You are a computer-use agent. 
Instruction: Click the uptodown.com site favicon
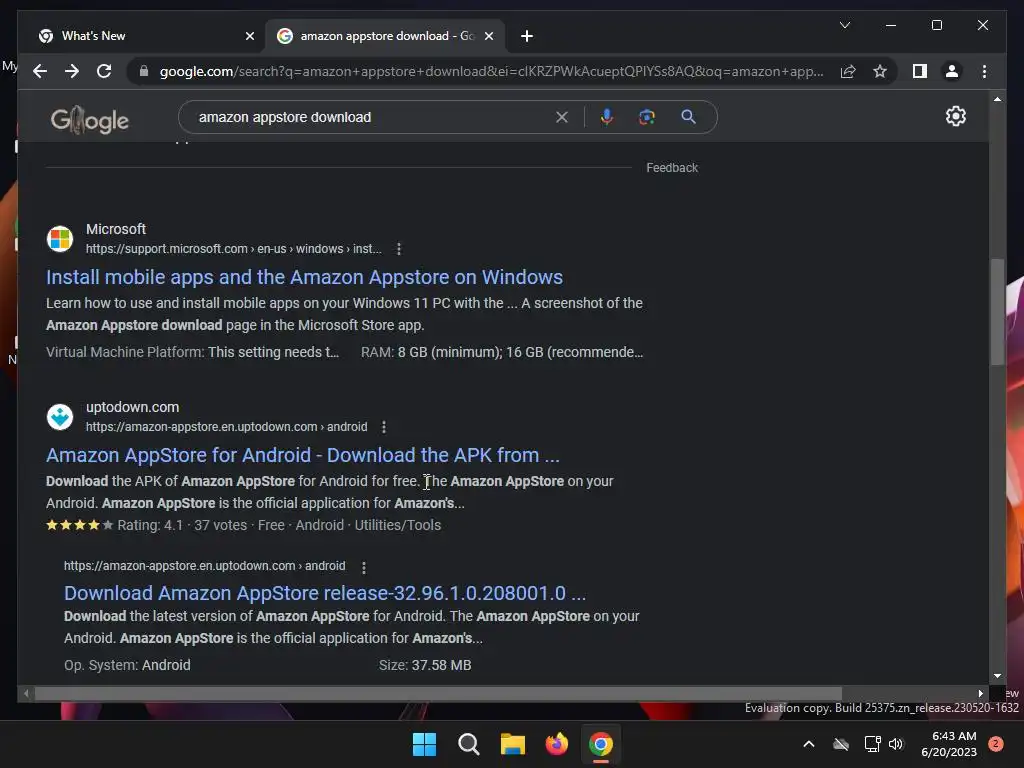pos(60,416)
